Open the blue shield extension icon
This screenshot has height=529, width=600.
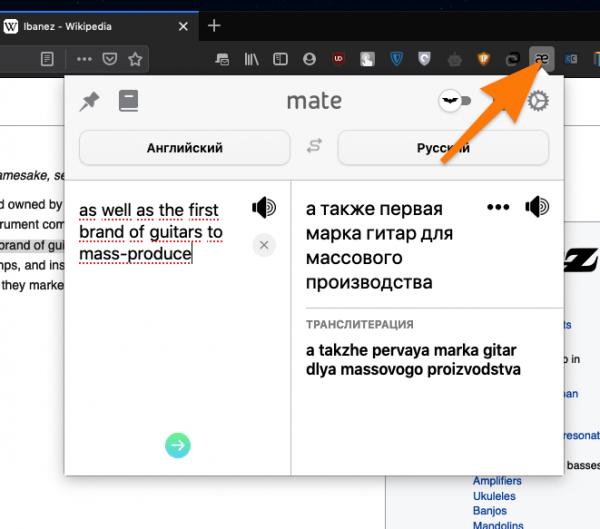(x=396, y=59)
